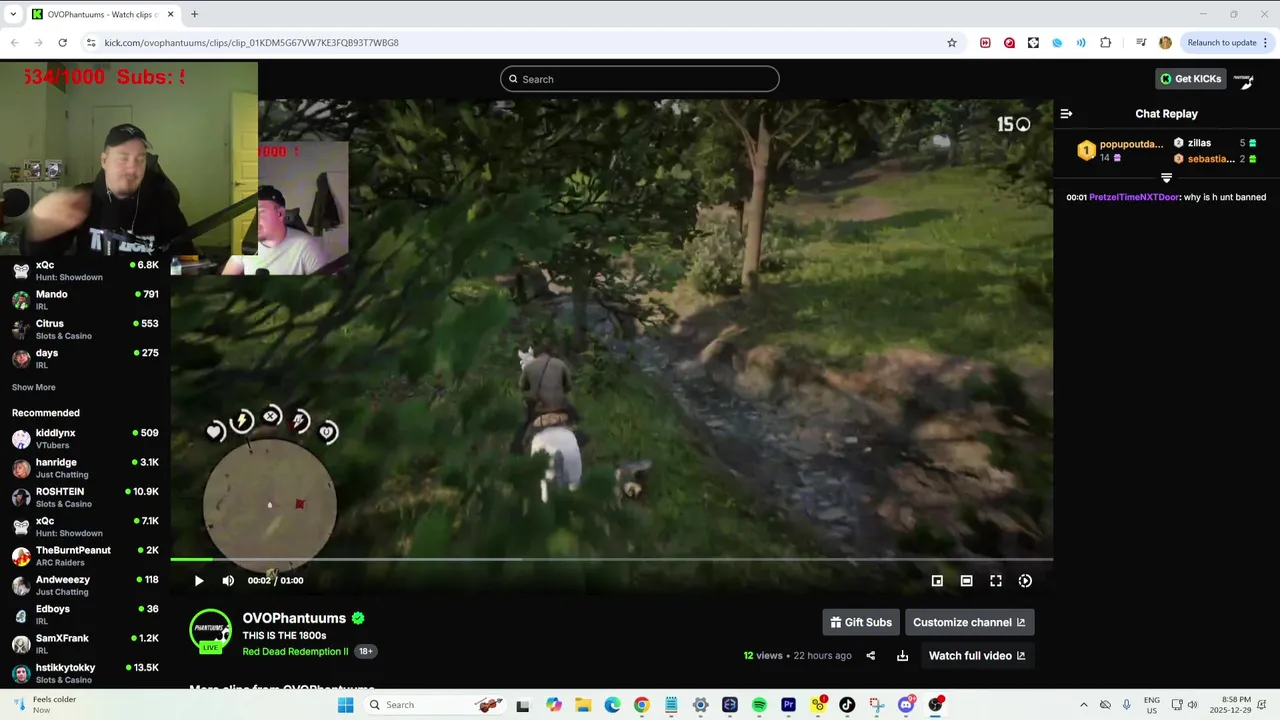Open a new browser tab
1280x720 pixels.
click(194, 14)
